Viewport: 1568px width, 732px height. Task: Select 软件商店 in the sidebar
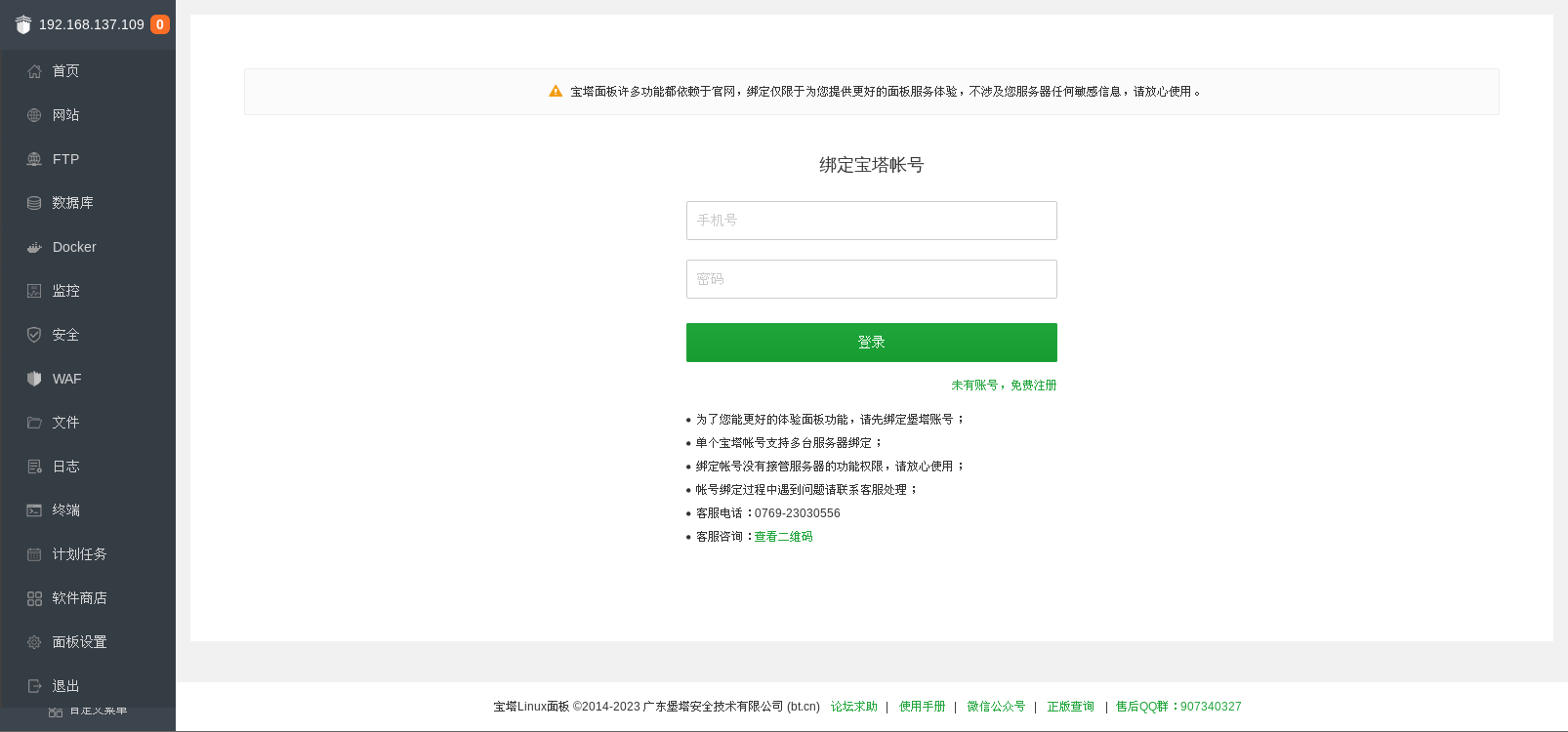pos(88,598)
